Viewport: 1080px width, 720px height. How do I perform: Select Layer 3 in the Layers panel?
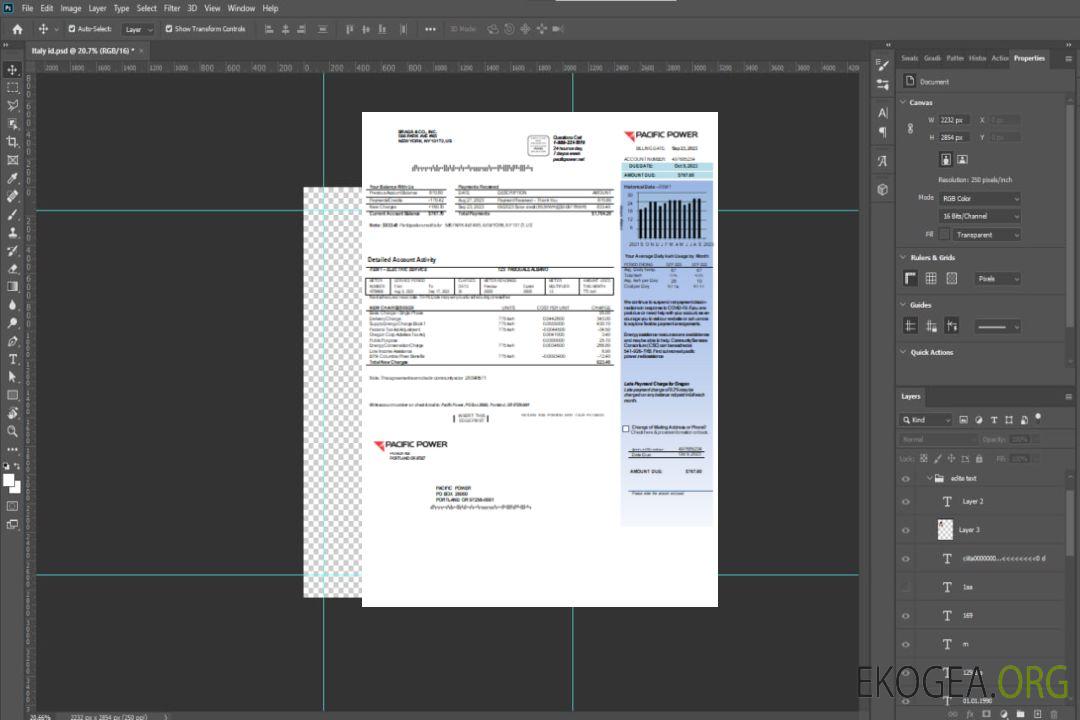click(x=970, y=530)
